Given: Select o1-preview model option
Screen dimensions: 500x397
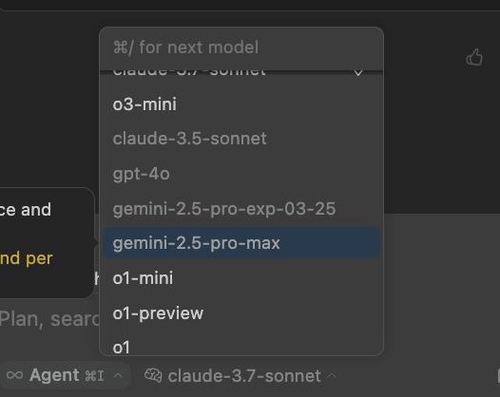Looking at the screenshot, I should pyautogui.click(x=241, y=313).
